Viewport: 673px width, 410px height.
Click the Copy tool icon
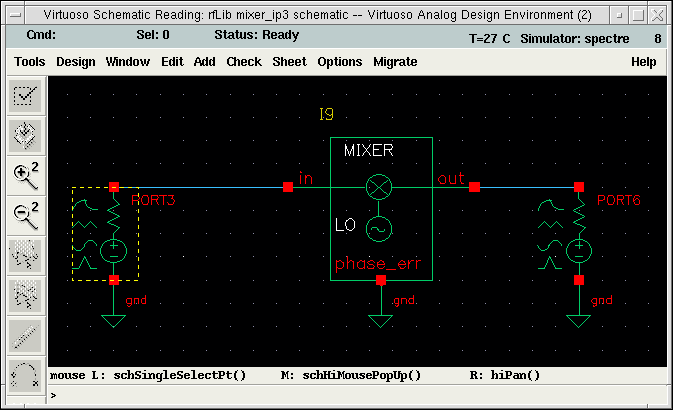(25, 296)
